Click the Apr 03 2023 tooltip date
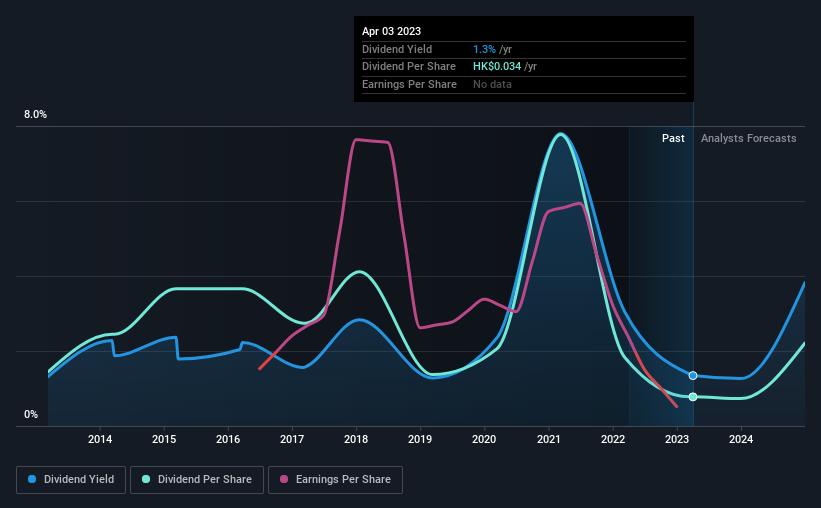 point(392,31)
